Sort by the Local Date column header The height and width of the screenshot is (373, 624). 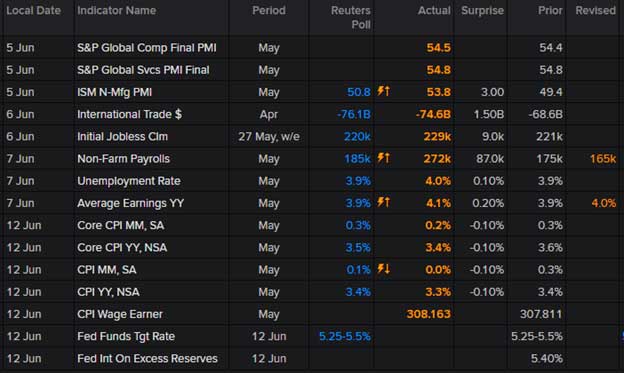click(x=33, y=10)
